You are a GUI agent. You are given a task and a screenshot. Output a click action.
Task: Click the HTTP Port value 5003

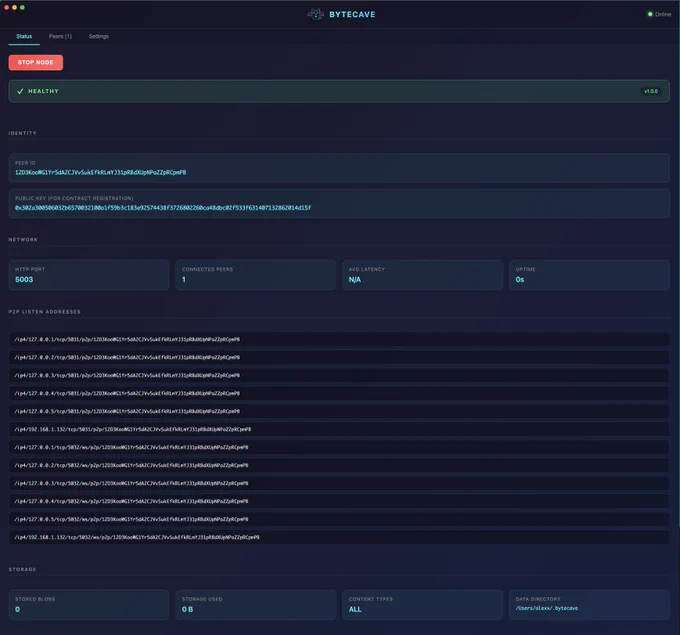point(24,280)
